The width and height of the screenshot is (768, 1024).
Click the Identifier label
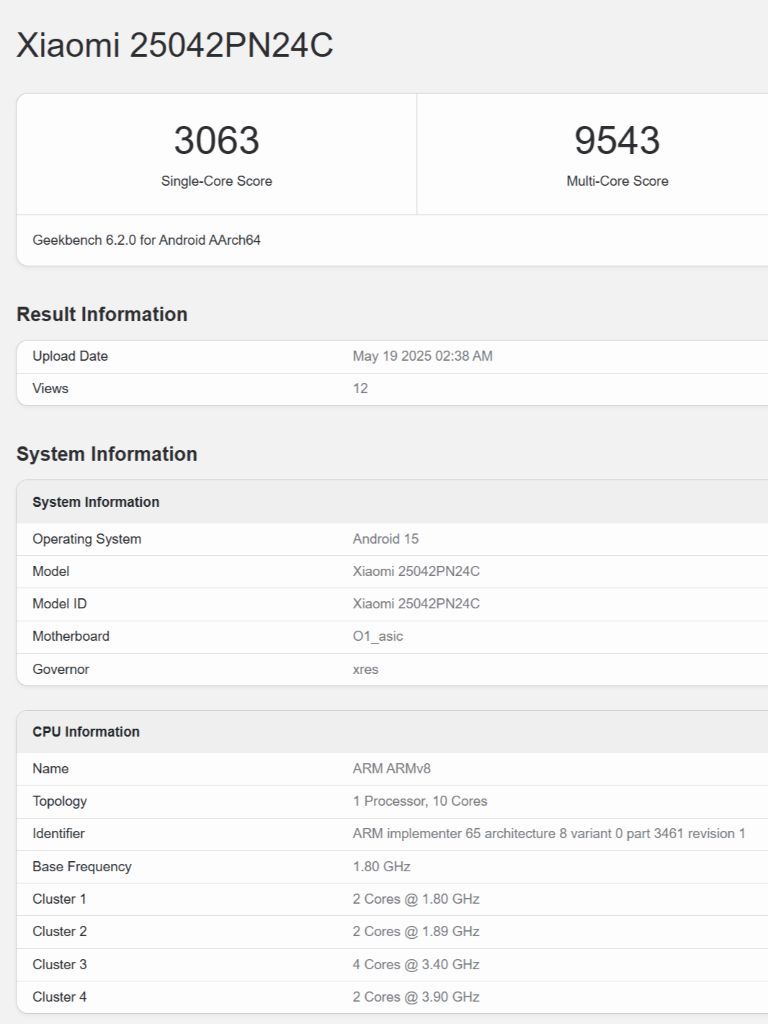[x=59, y=833]
